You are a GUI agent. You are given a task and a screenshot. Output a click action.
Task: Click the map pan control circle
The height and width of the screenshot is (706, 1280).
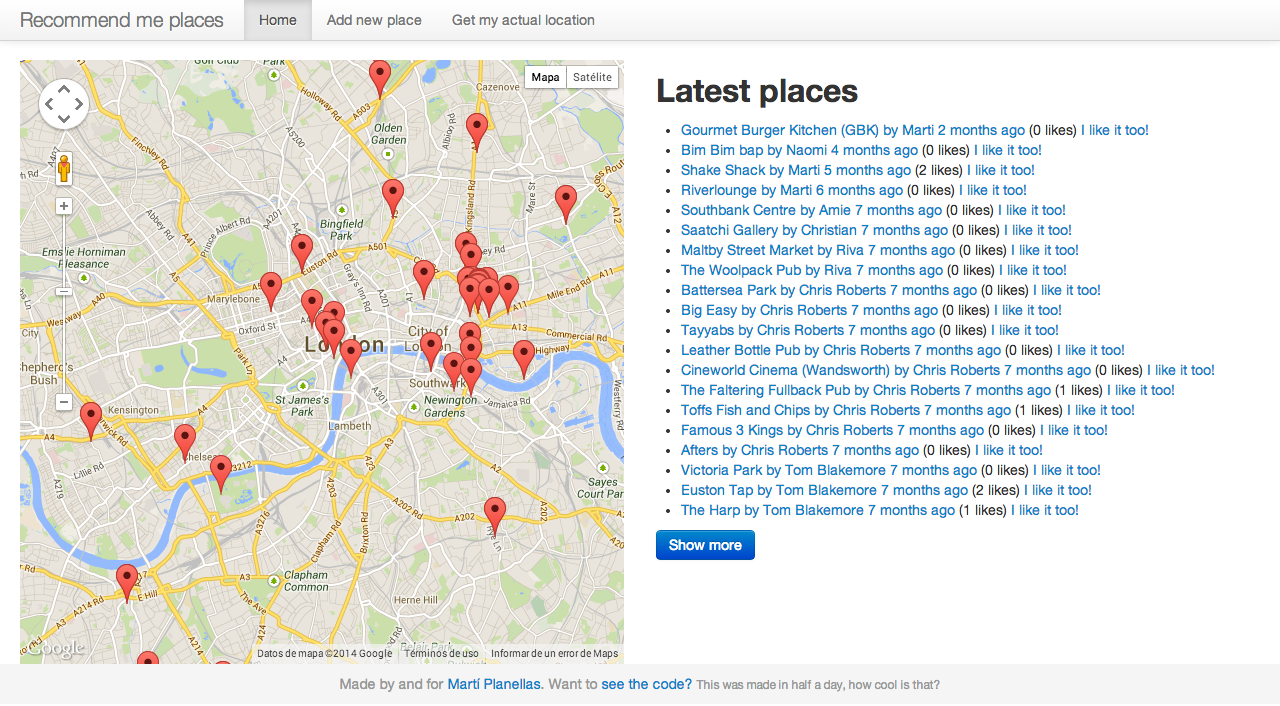(64, 104)
